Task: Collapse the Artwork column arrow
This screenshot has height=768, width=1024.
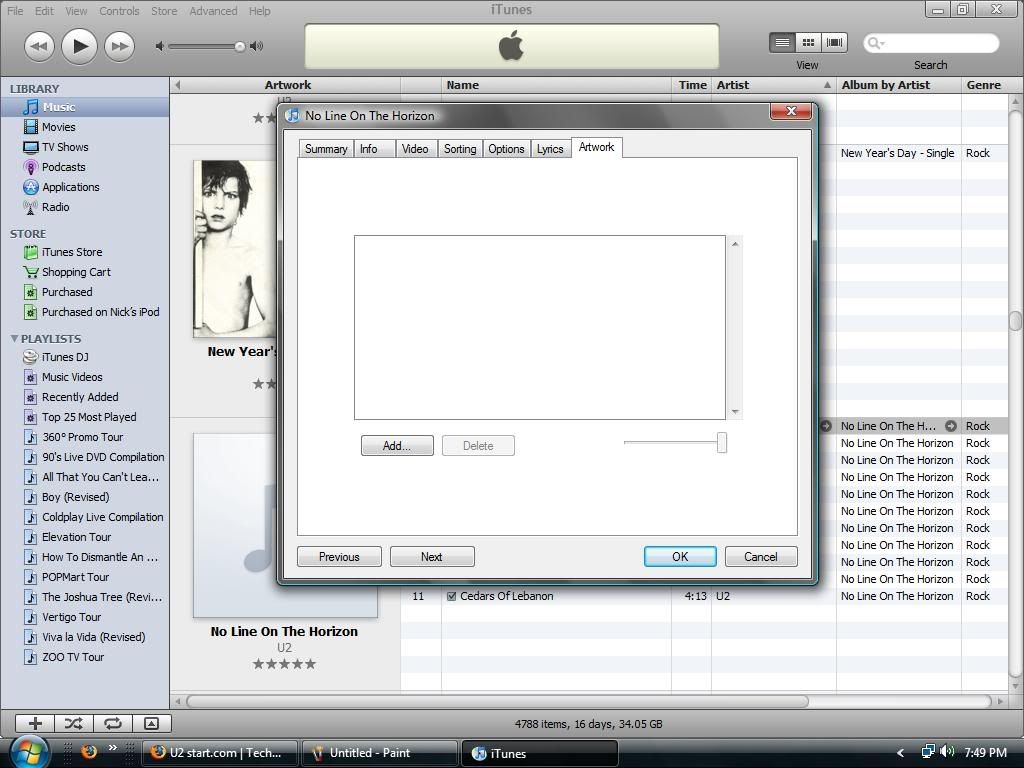Action: pyautogui.click(x=178, y=85)
